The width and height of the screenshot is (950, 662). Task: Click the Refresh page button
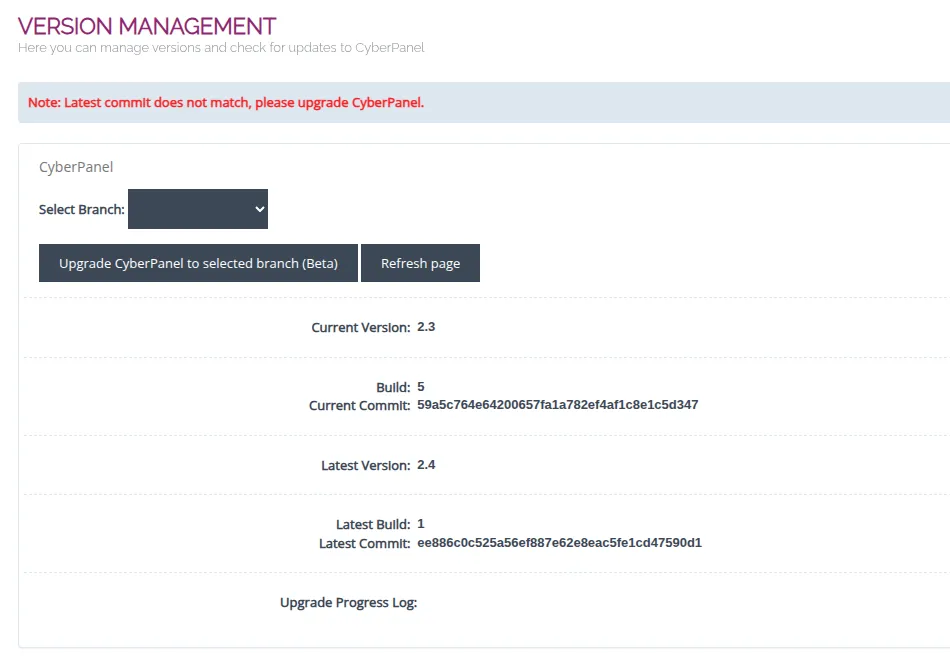point(420,263)
